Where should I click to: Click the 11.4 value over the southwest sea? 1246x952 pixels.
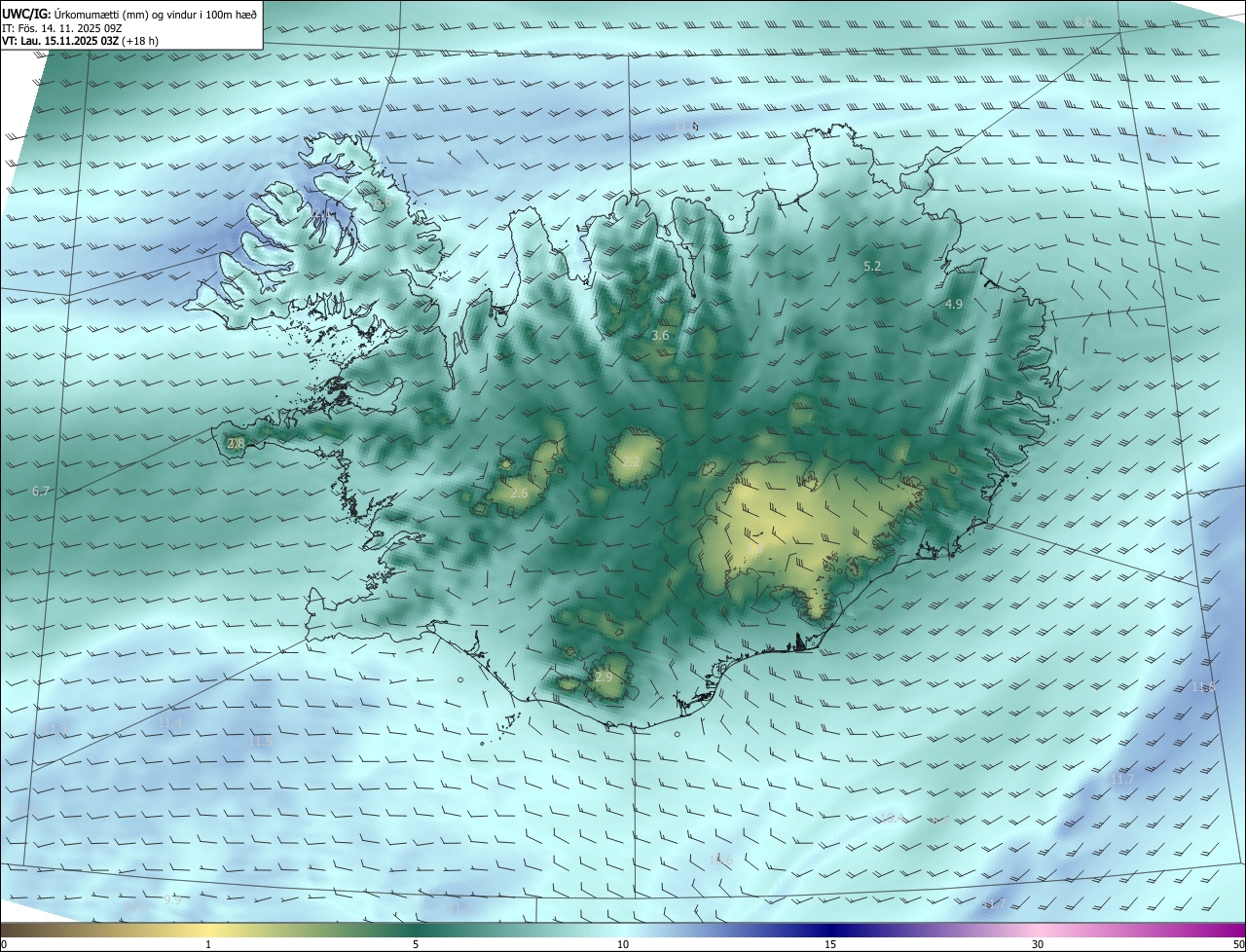point(169,722)
